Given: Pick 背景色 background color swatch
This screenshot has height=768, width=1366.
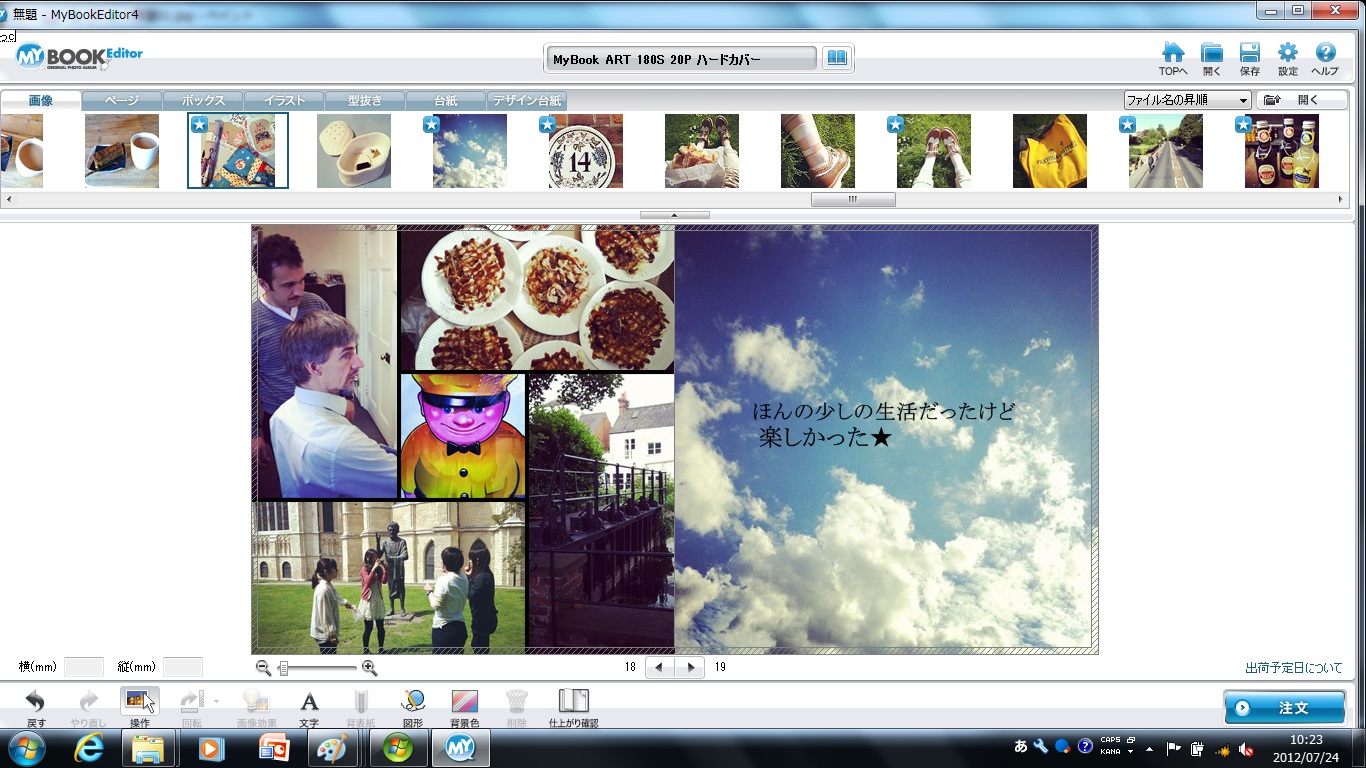Looking at the screenshot, I should coord(464,703).
